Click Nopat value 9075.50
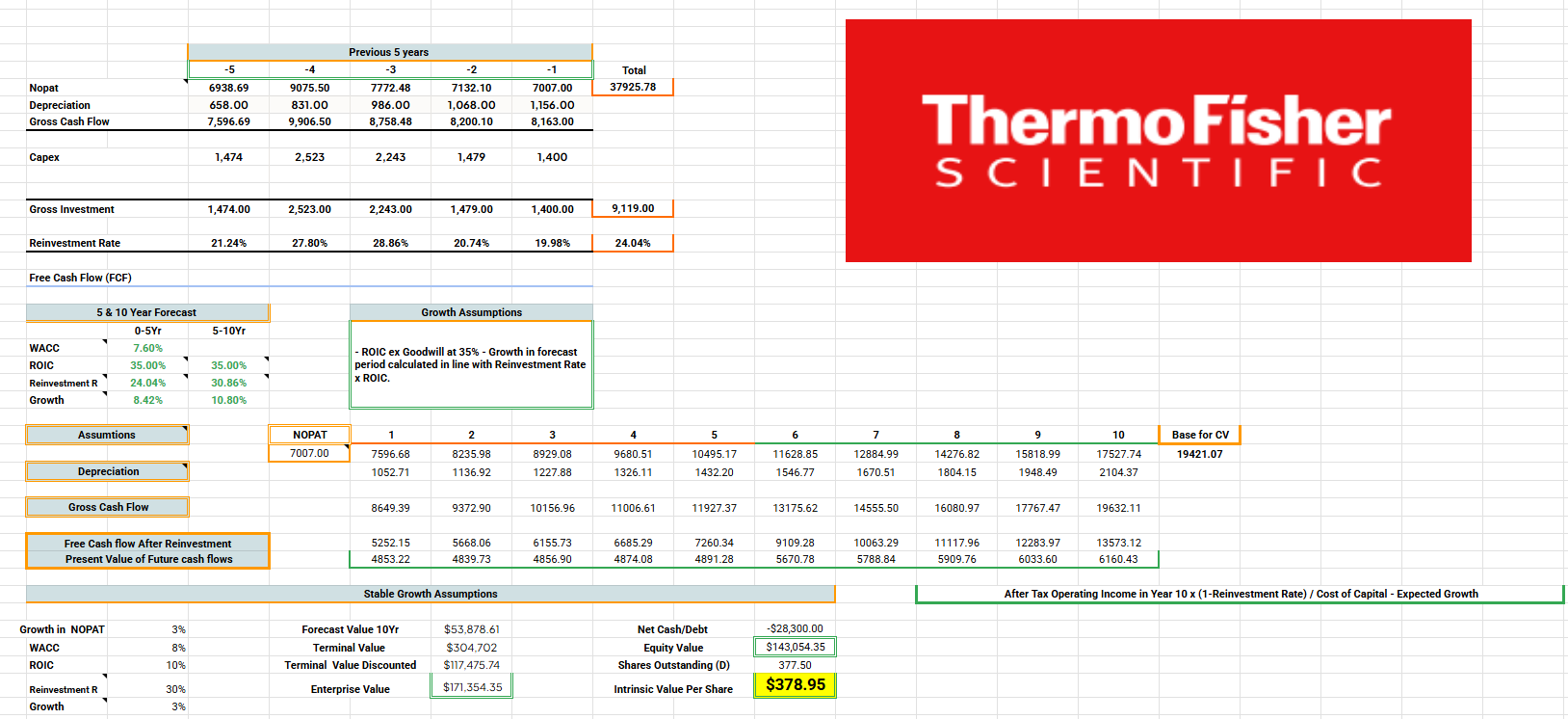This screenshot has width=1568, height=719. tap(309, 88)
